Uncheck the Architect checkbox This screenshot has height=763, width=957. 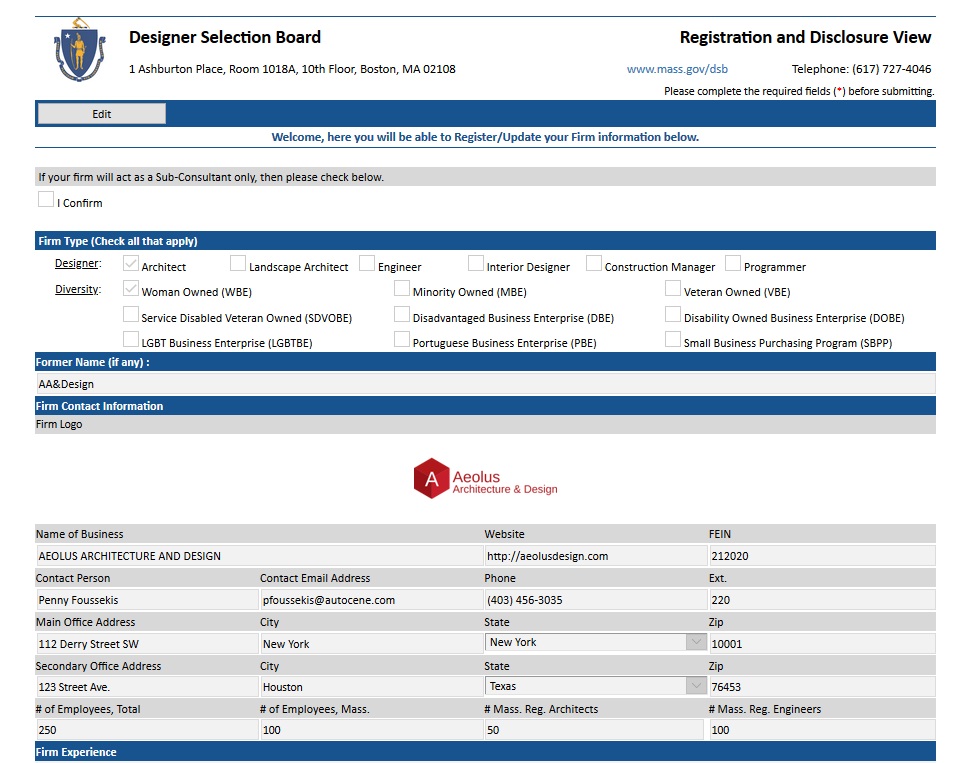click(x=131, y=265)
